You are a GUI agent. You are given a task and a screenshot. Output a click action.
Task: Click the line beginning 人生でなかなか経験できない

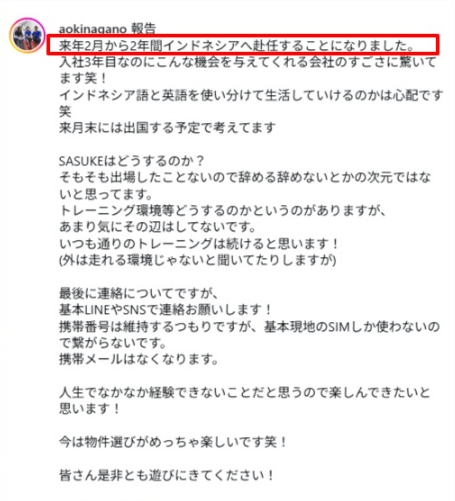coord(245,401)
